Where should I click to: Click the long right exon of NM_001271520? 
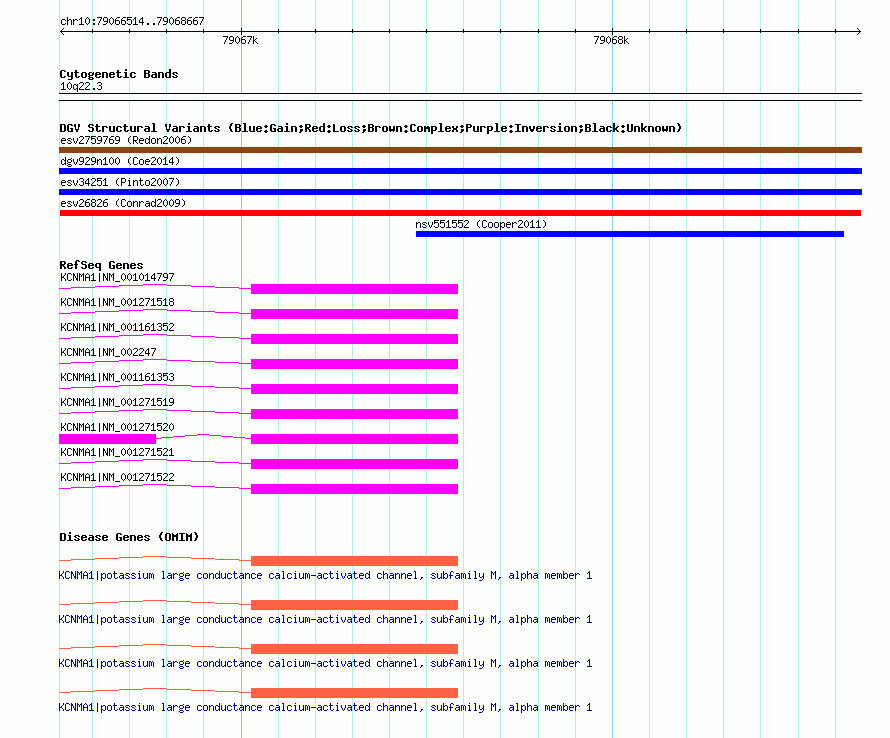354,439
